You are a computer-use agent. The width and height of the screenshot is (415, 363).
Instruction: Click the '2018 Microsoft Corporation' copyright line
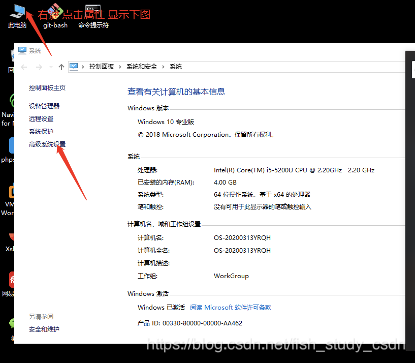click(x=205, y=135)
